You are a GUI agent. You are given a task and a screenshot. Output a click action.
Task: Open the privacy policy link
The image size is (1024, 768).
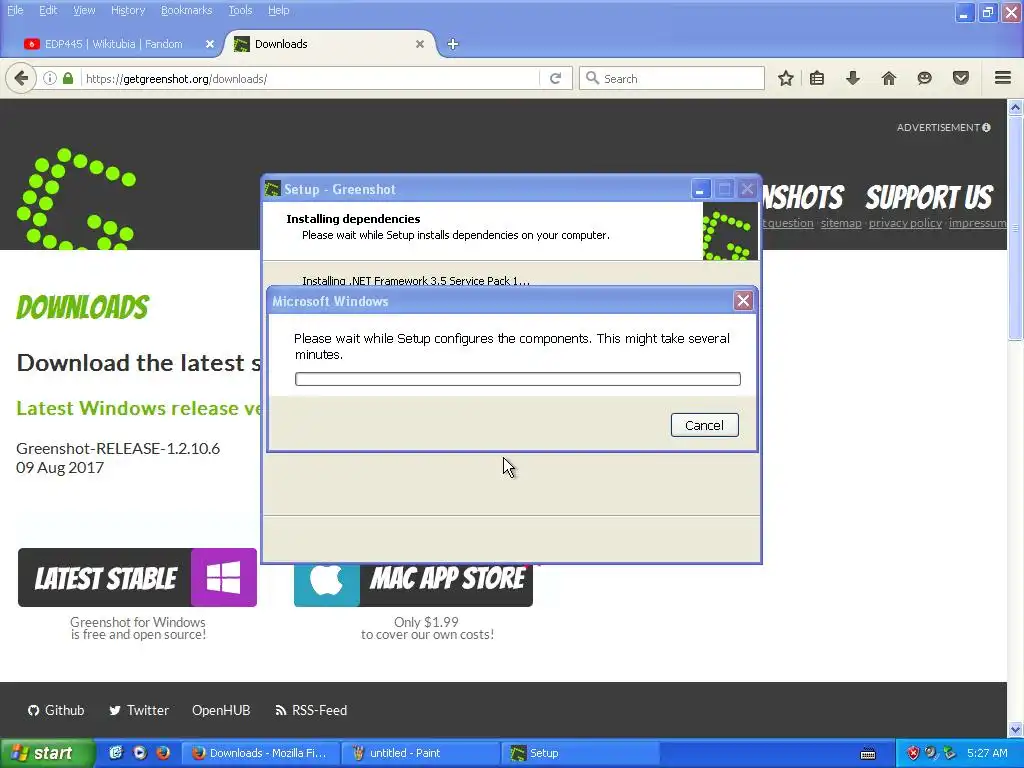tap(905, 223)
